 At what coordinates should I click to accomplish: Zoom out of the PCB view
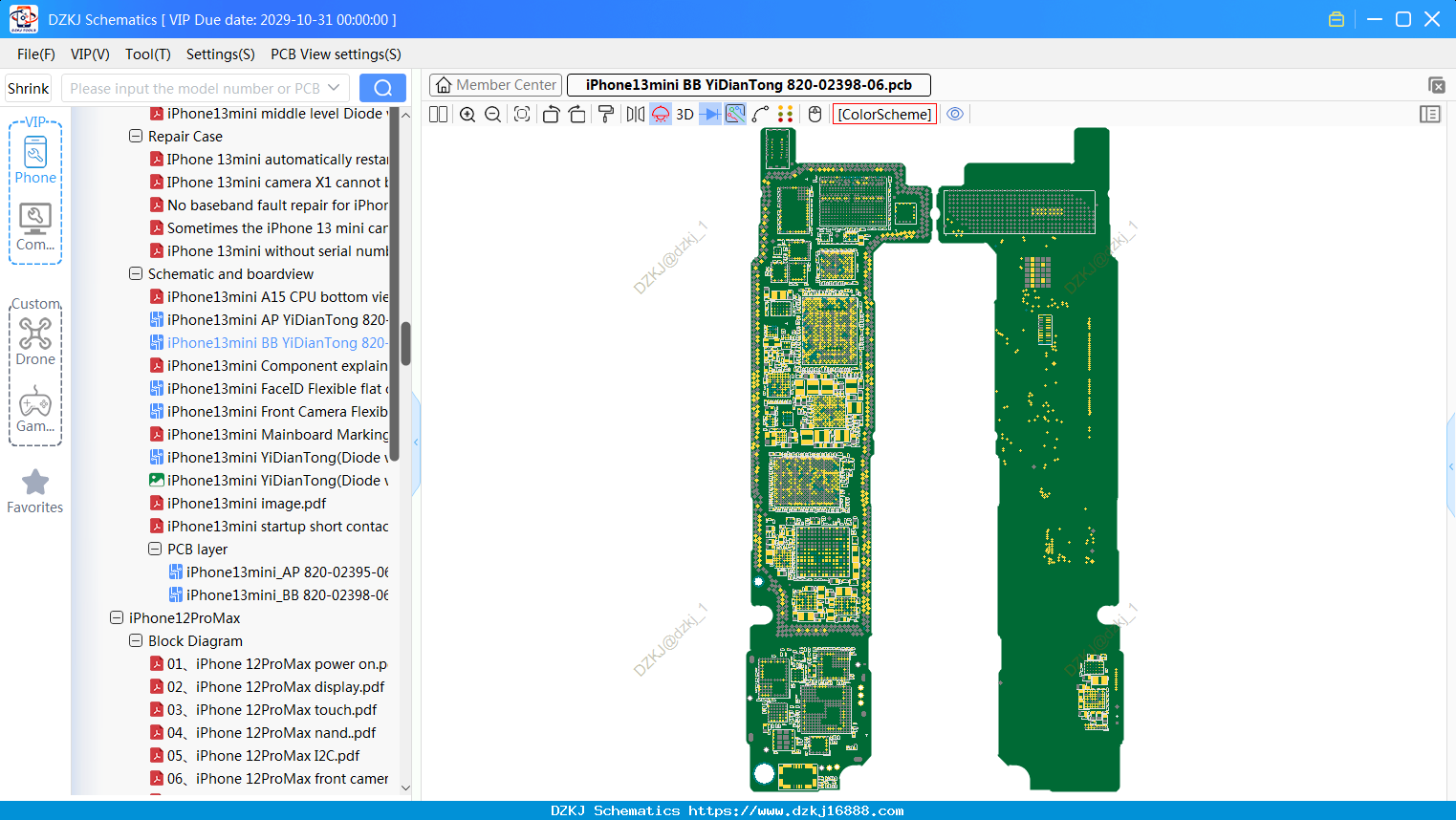[x=492, y=114]
